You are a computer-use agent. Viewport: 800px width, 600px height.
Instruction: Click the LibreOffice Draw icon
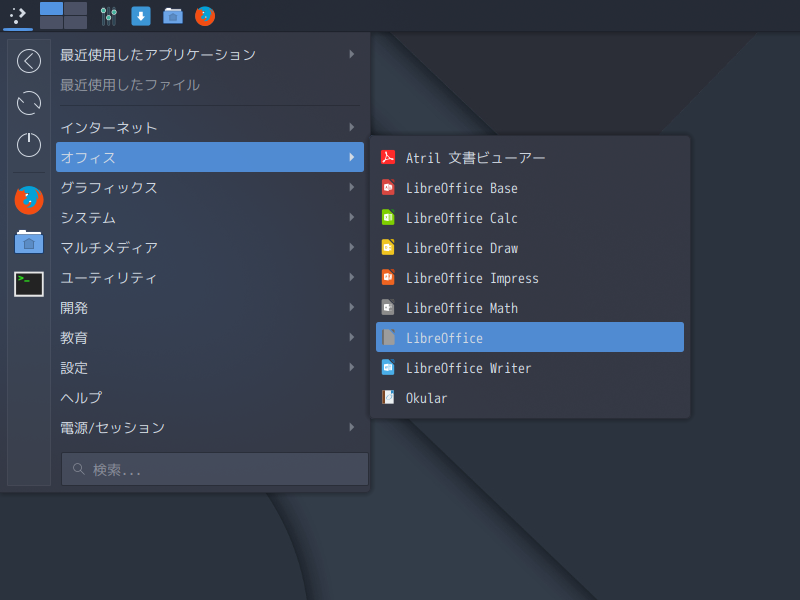tap(388, 247)
